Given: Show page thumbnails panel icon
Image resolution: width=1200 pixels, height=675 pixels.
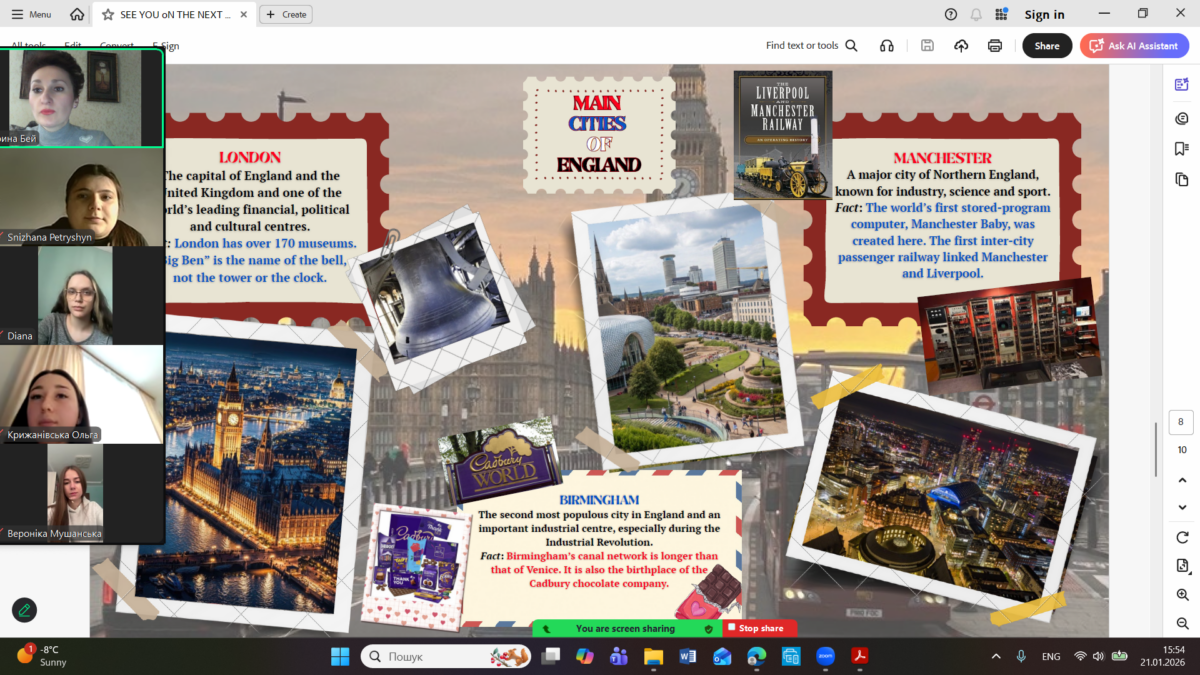Looking at the screenshot, I should pyautogui.click(x=1182, y=180).
